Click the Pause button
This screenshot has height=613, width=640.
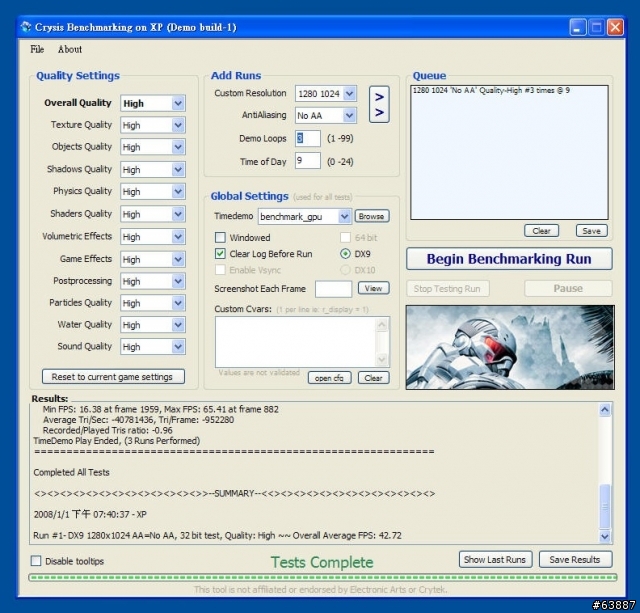click(568, 289)
